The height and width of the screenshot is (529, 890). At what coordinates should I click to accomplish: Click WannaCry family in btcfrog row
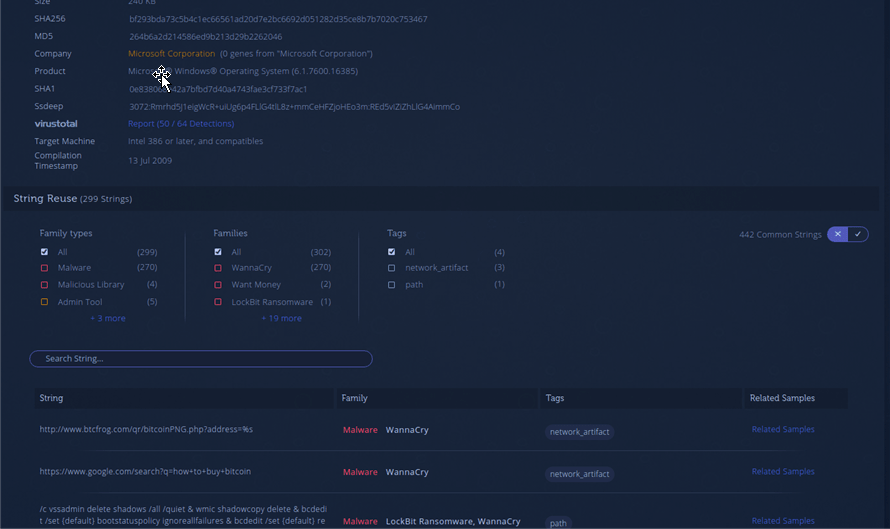coord(407,430)
